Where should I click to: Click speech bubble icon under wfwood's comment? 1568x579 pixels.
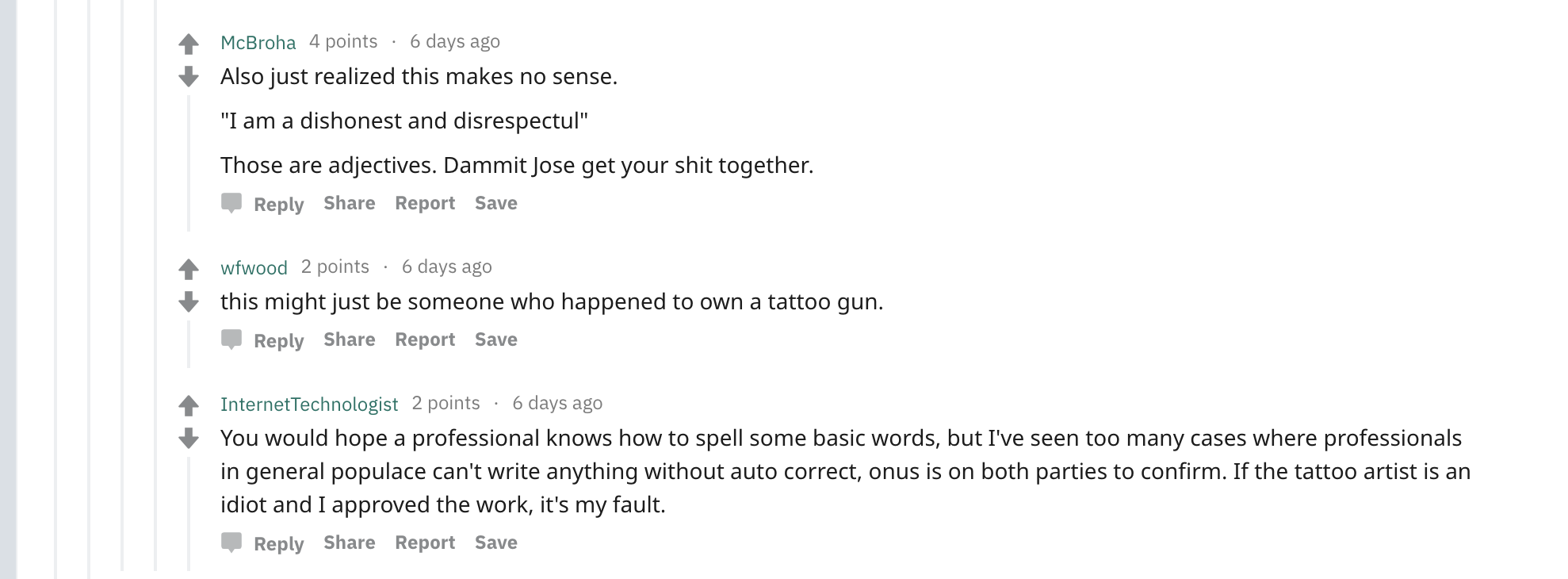coord(231,339)
